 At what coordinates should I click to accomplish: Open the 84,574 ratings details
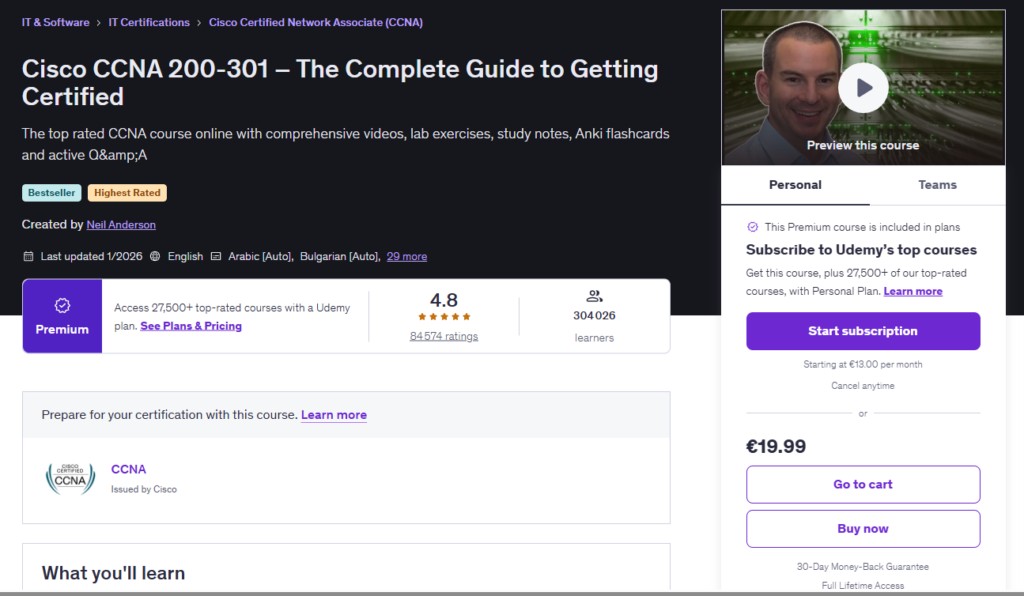coord(443,336)
